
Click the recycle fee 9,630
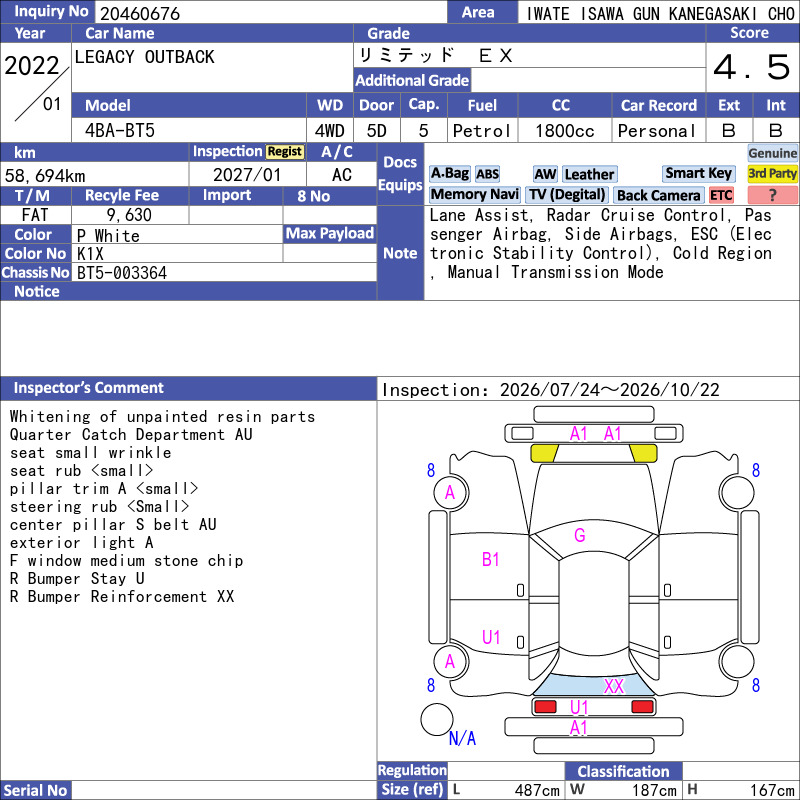coord(129,215)
